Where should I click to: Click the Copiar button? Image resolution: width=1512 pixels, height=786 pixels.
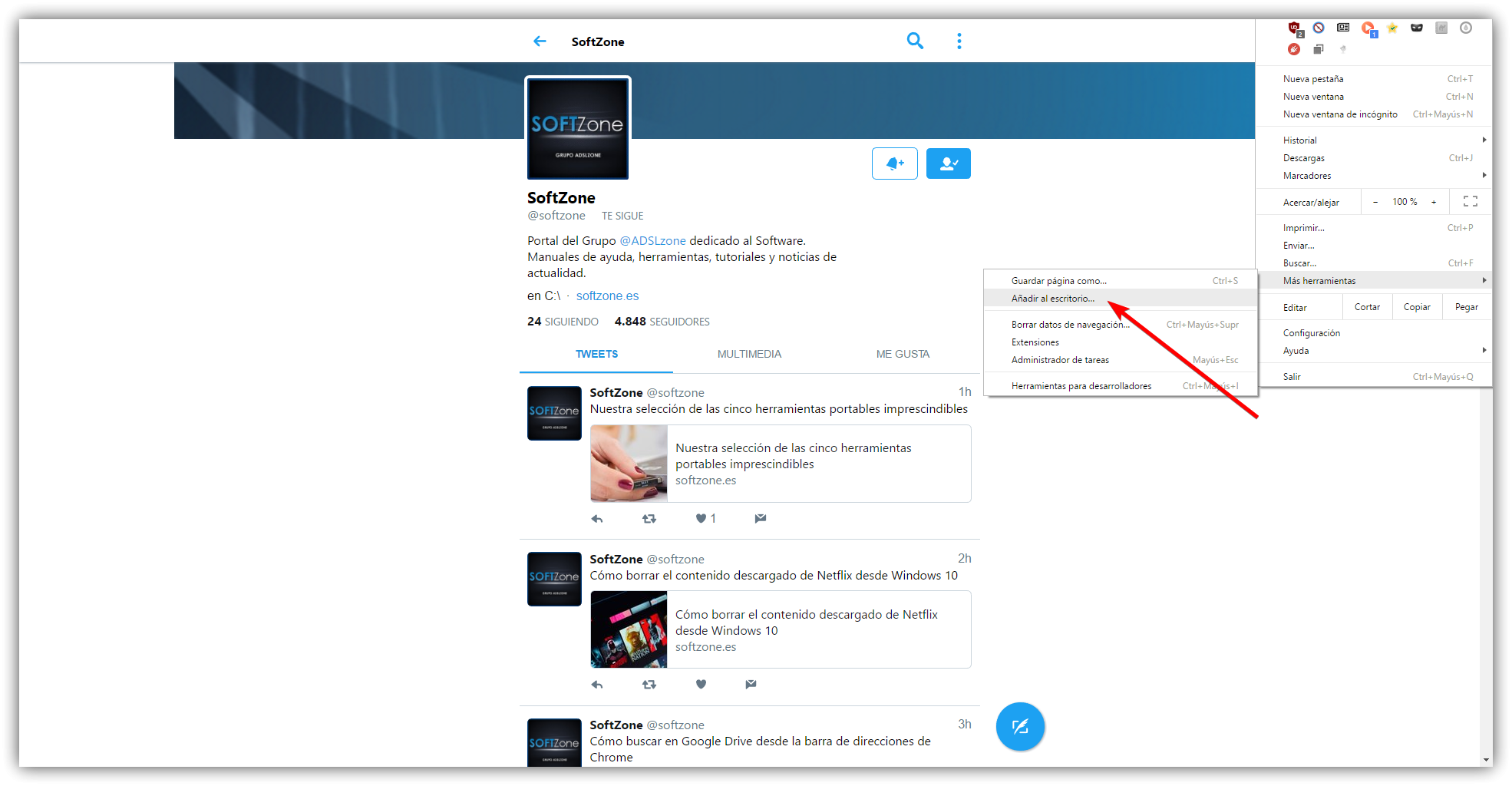coord(1417,307)
